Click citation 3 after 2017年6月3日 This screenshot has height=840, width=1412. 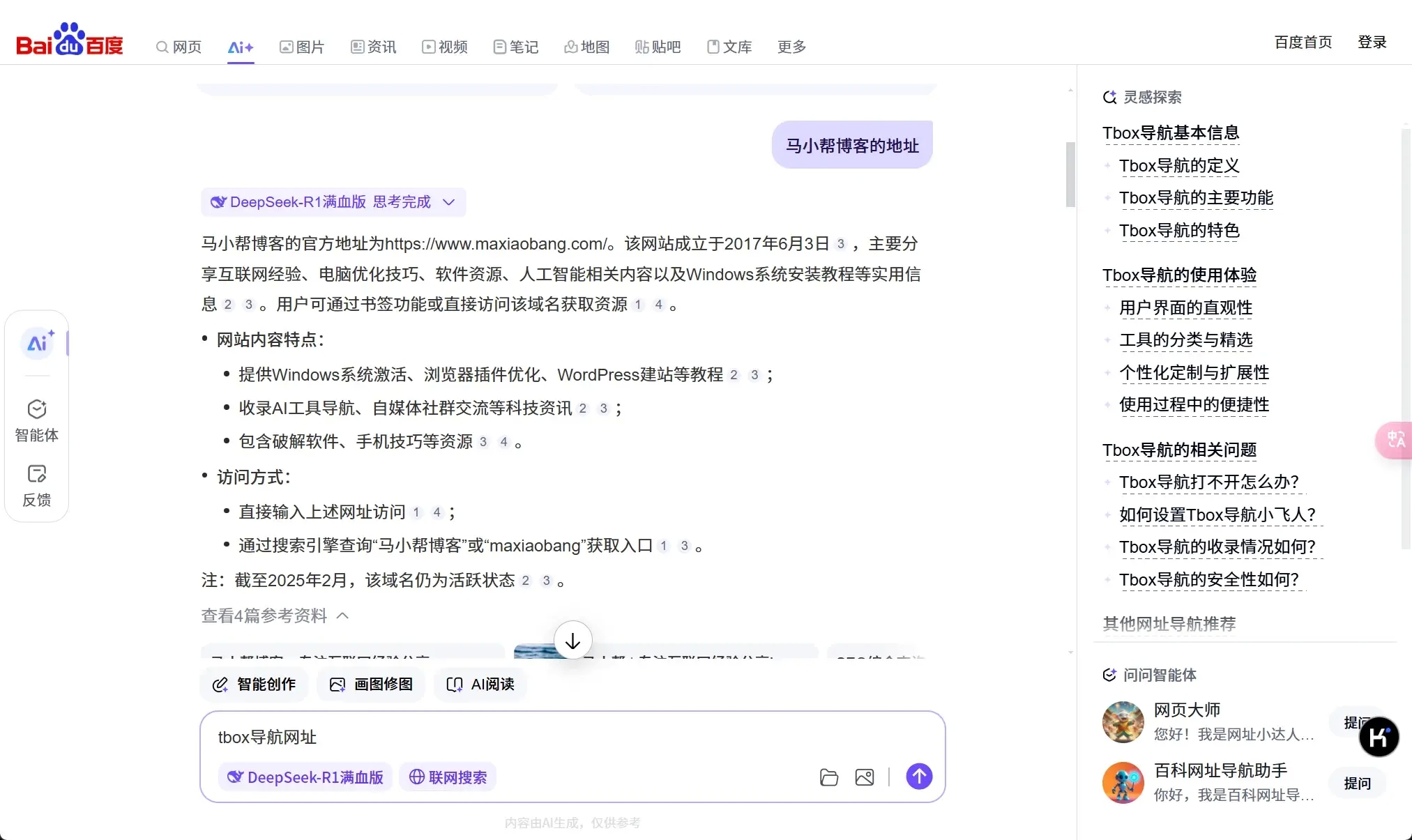click(840, 244)
